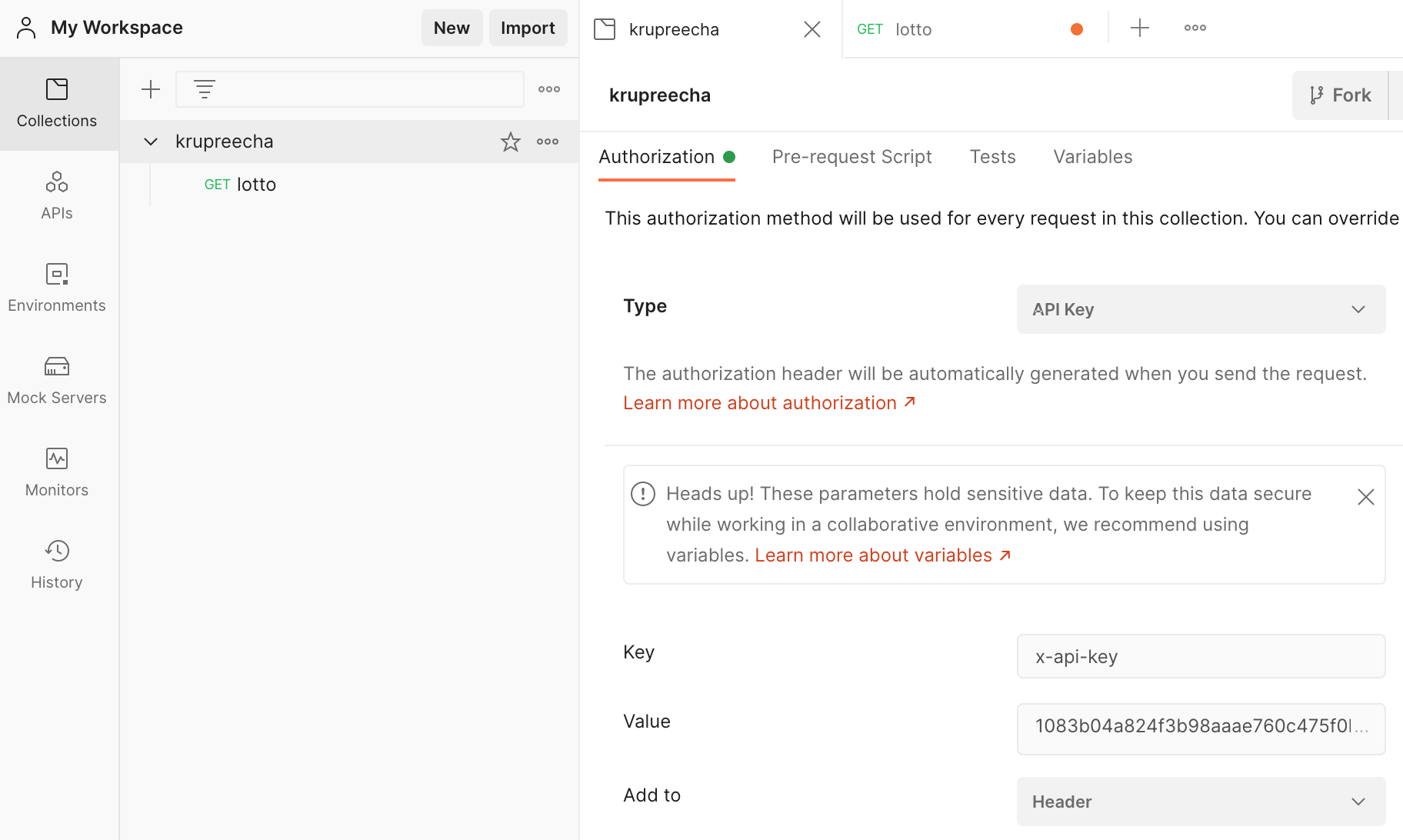Open the authorization Type dropdown
This screenshot has height=840, width=1403.
(1201, 309)
